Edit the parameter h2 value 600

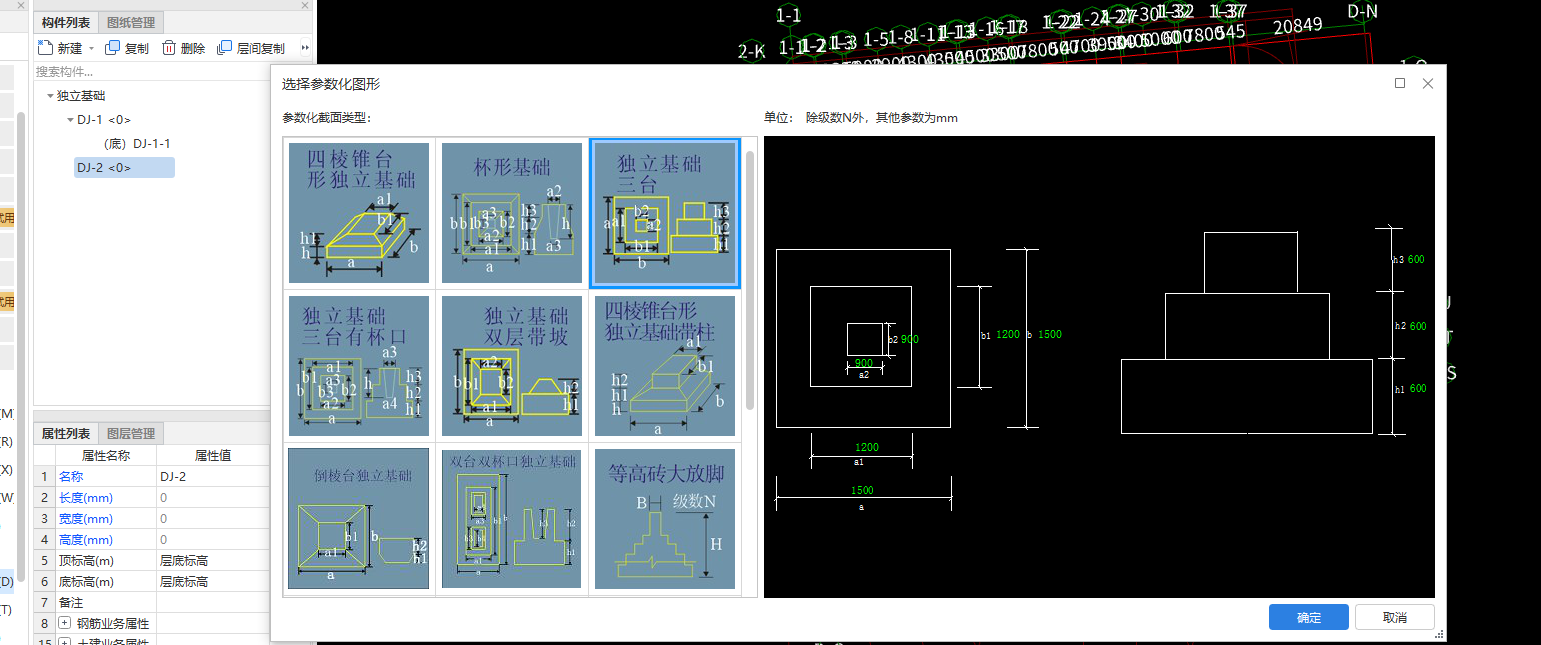1418,326
